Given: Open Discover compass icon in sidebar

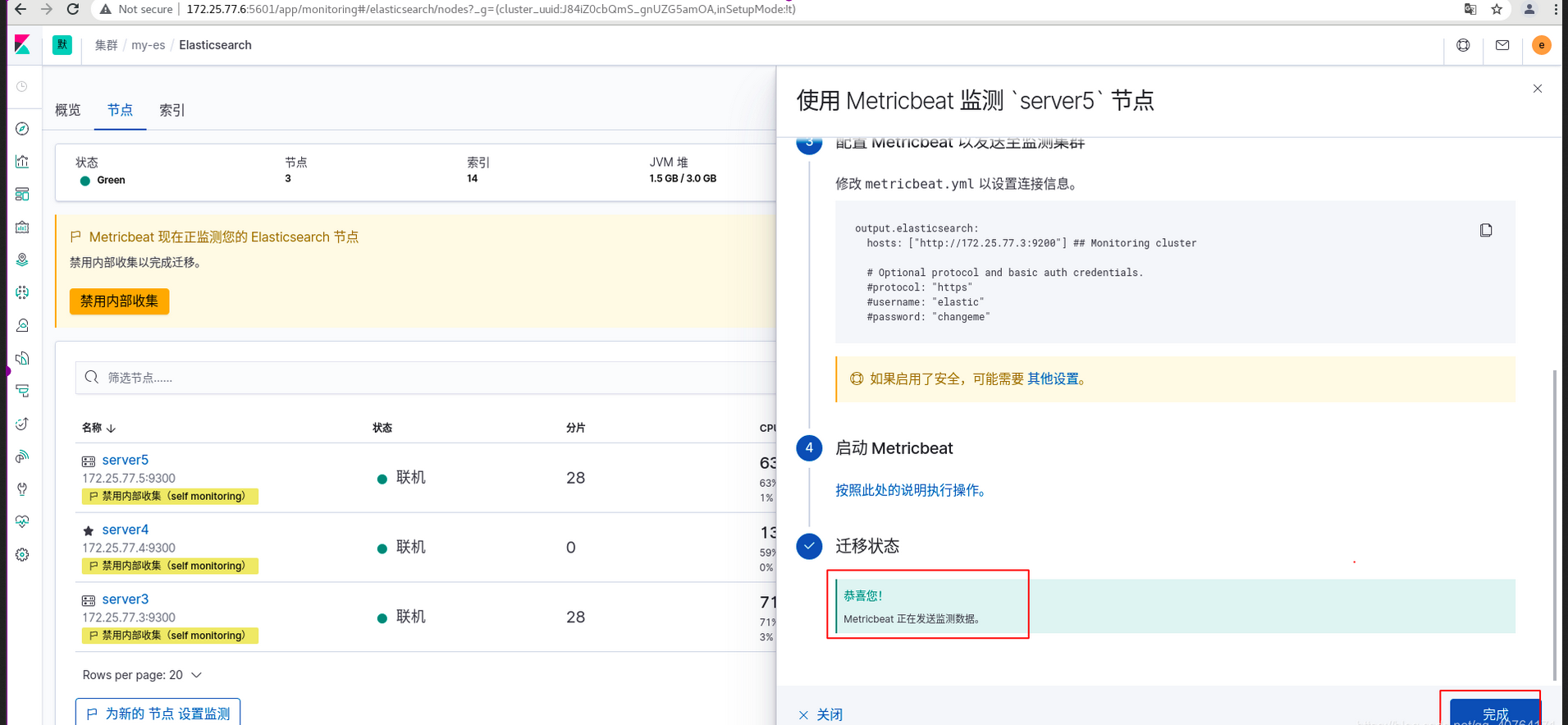Looking at the screenshot, I should 22,129.
